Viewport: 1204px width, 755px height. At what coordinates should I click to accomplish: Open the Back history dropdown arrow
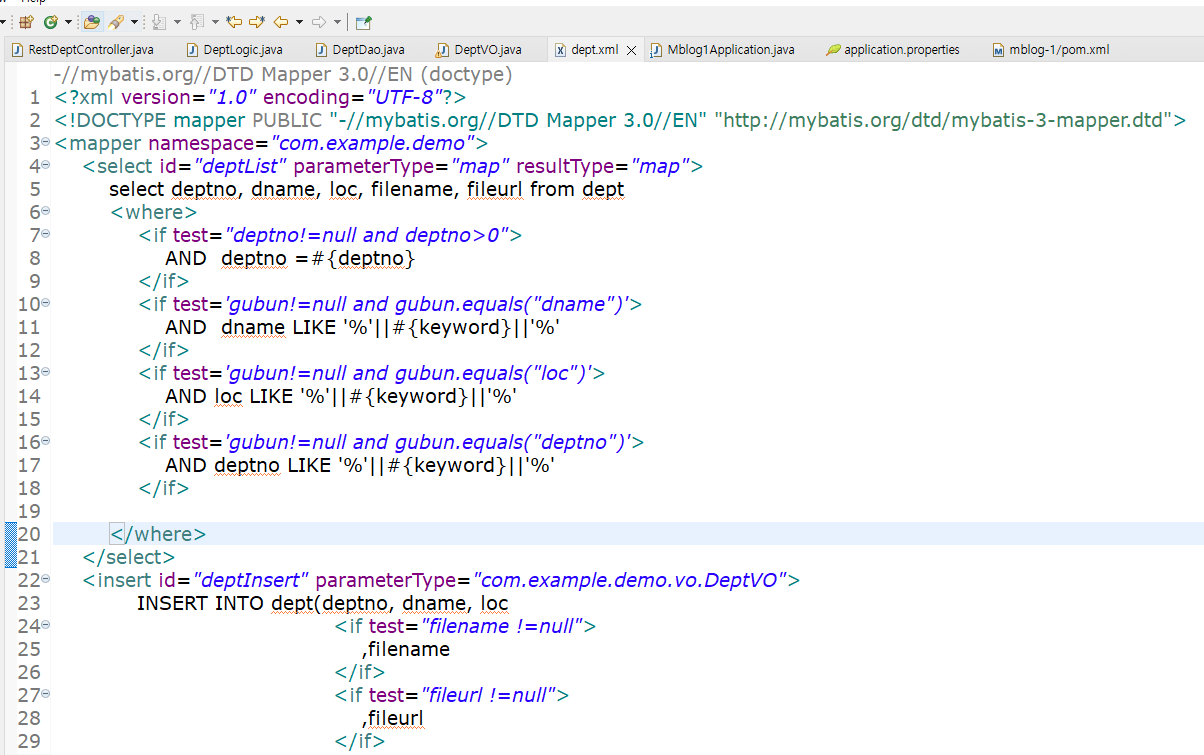(x=299, y=22)
